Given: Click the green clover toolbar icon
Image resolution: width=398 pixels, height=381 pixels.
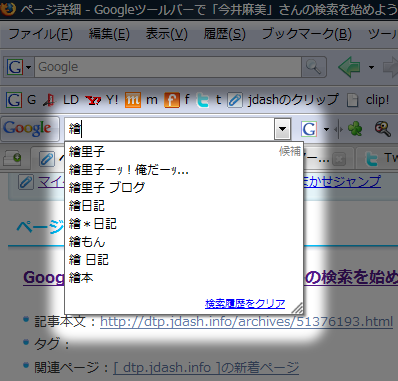Looking at the screenshot, I should click(355, 129).
